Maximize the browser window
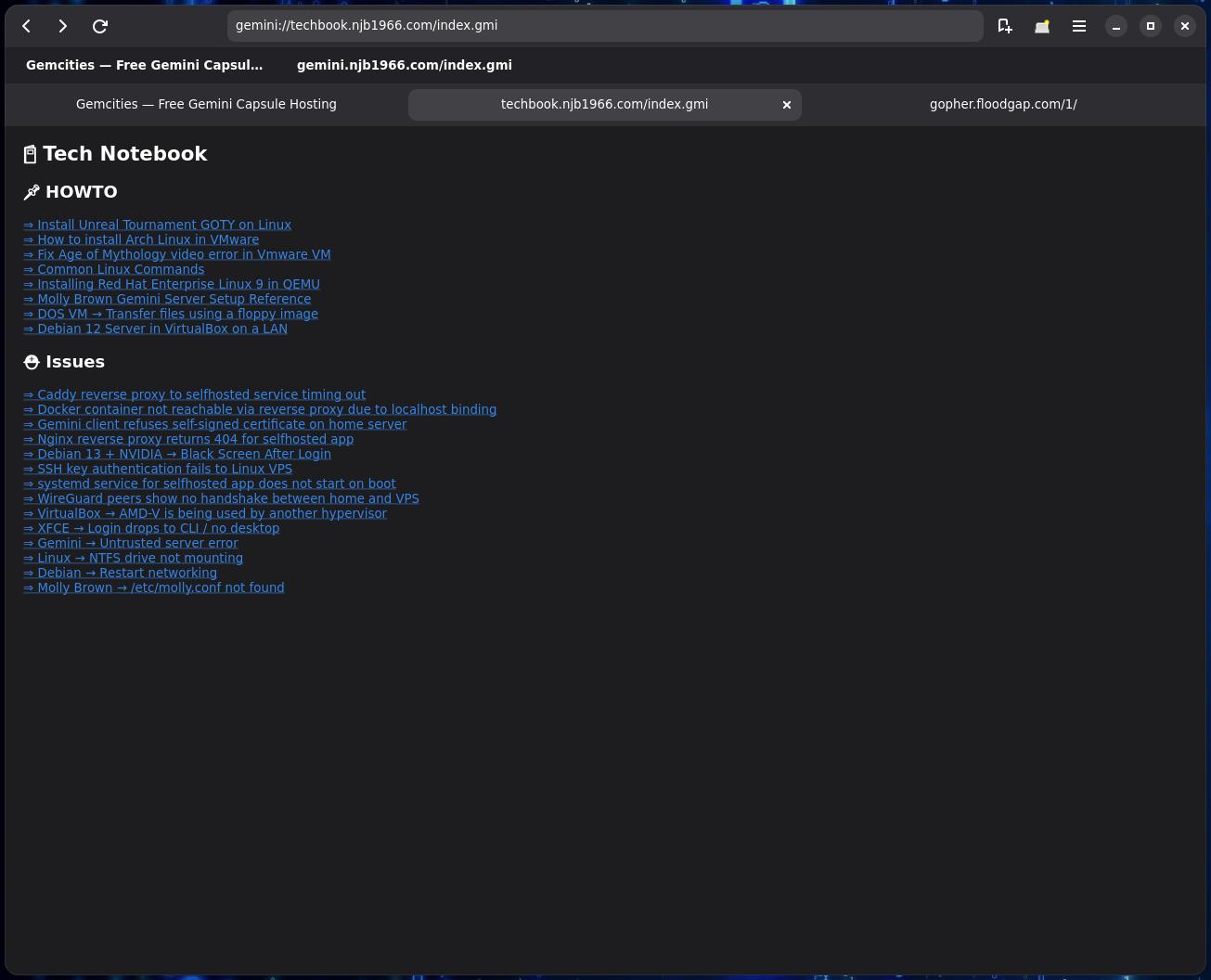 point(1150,26)
